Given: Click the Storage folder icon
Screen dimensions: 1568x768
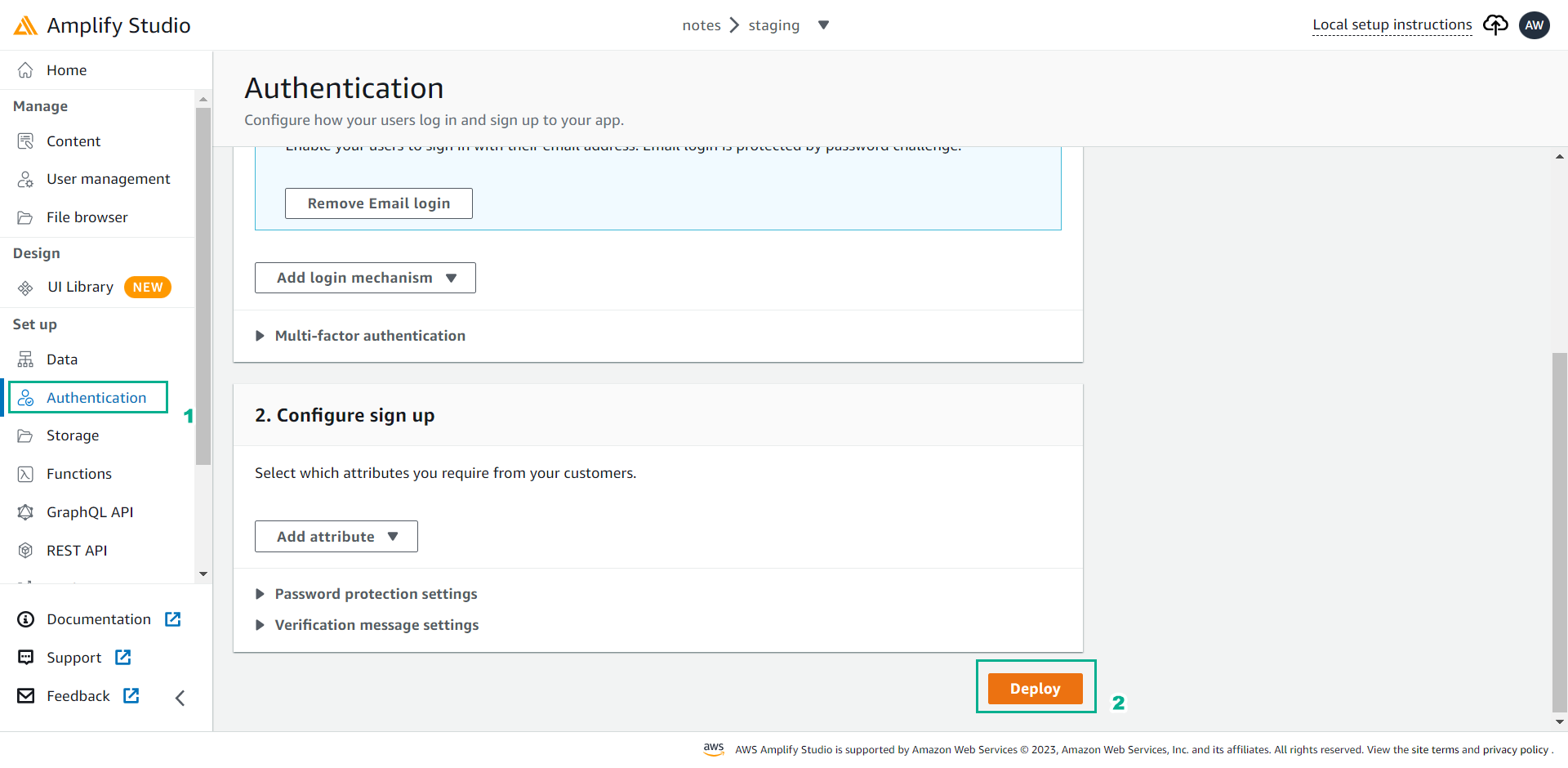Looking at the screenshot, I should click(25, 435).
